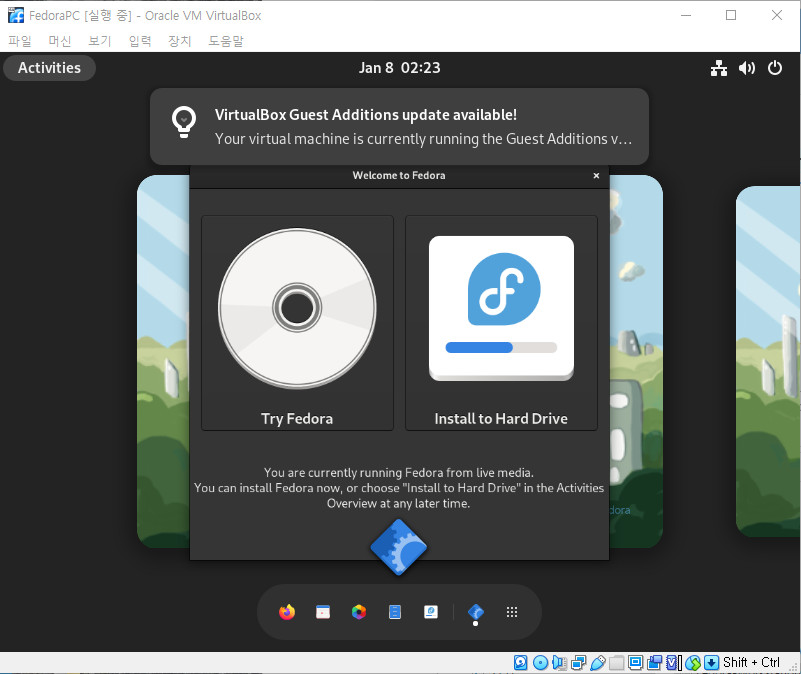Open the 머신 menu
The width and height of the screenshot is (801, 674).
(60, 41)
